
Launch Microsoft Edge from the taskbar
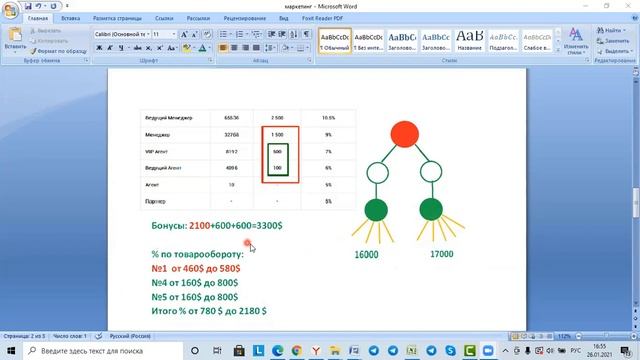278,351
